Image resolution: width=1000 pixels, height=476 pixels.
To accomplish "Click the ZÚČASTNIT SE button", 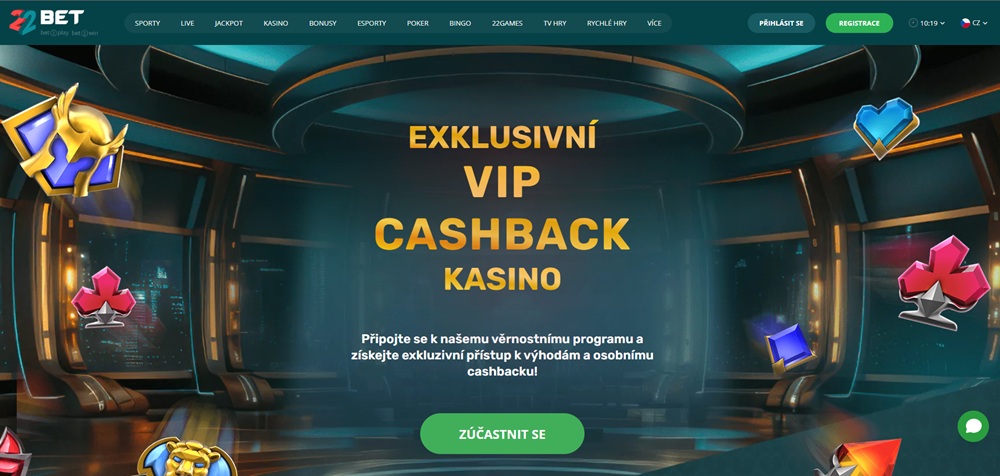I will point(502,434).
